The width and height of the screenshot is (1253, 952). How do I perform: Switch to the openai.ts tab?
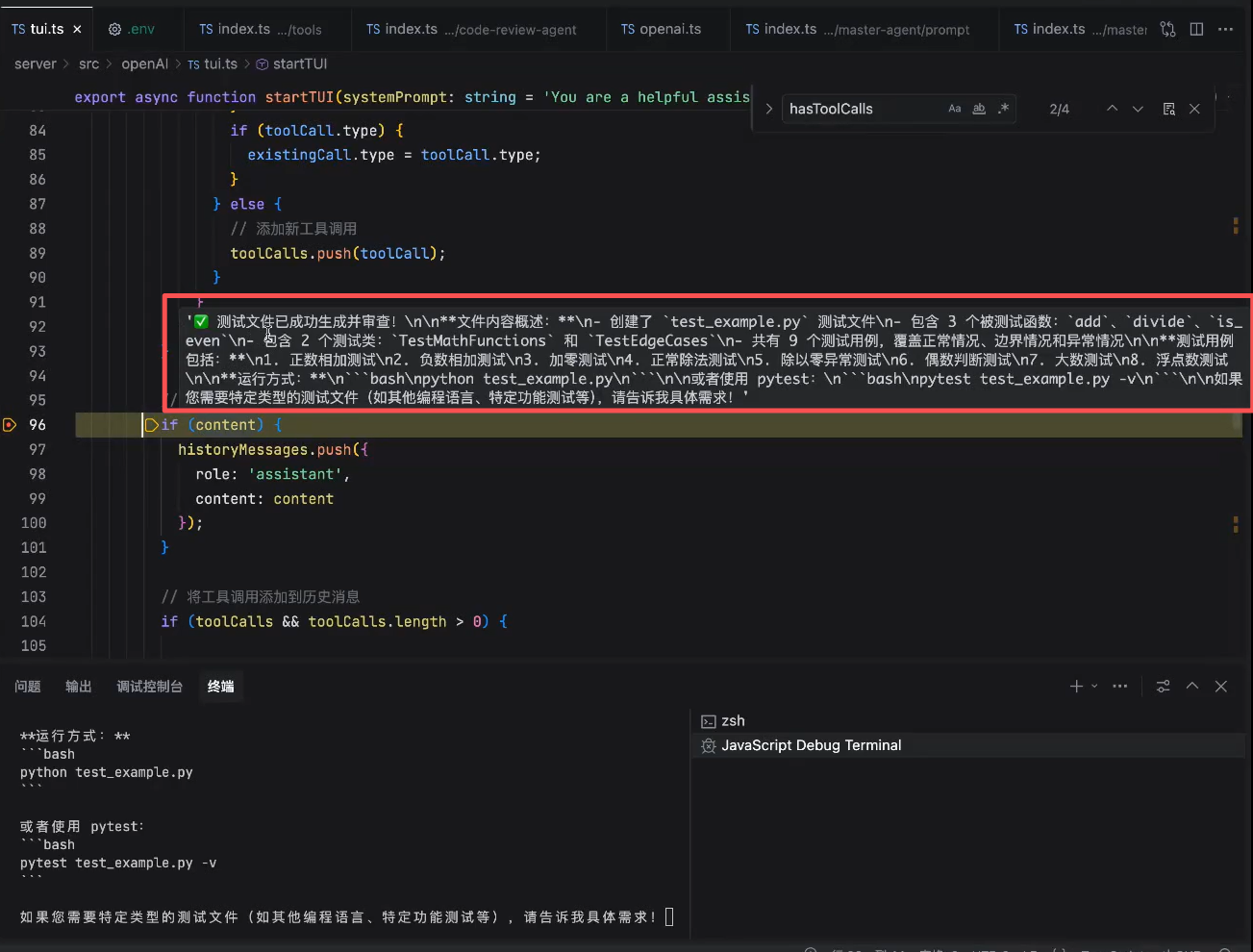(x=661, y=29)
